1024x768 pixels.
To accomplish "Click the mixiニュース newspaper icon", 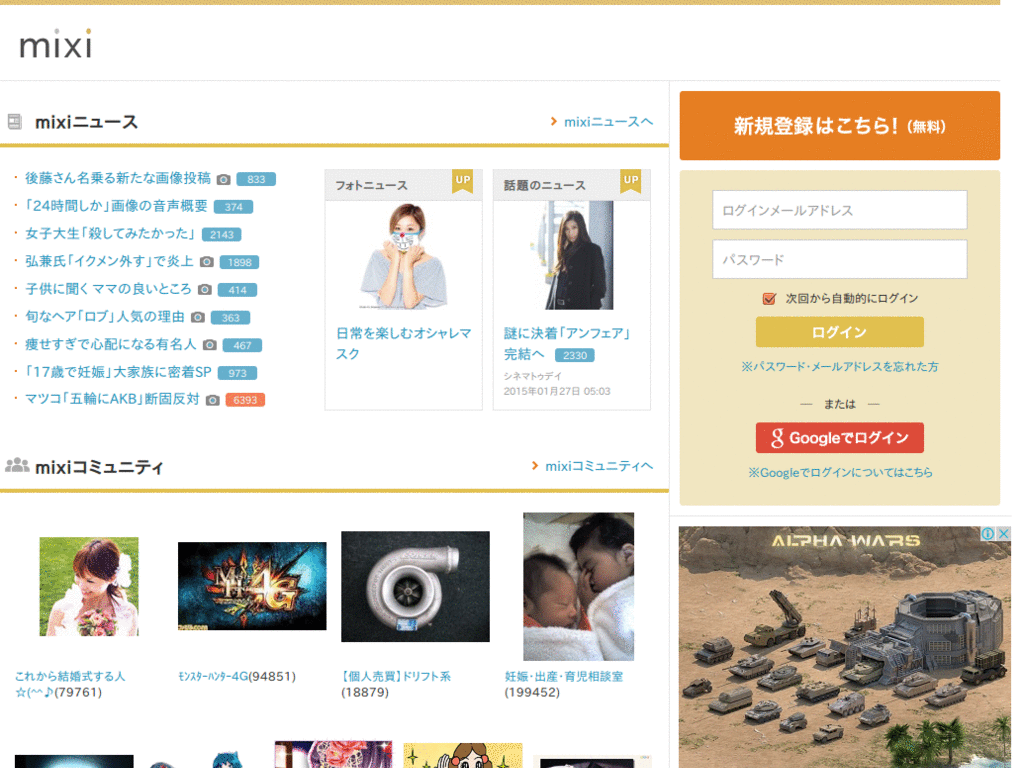I will click(14, 121).
